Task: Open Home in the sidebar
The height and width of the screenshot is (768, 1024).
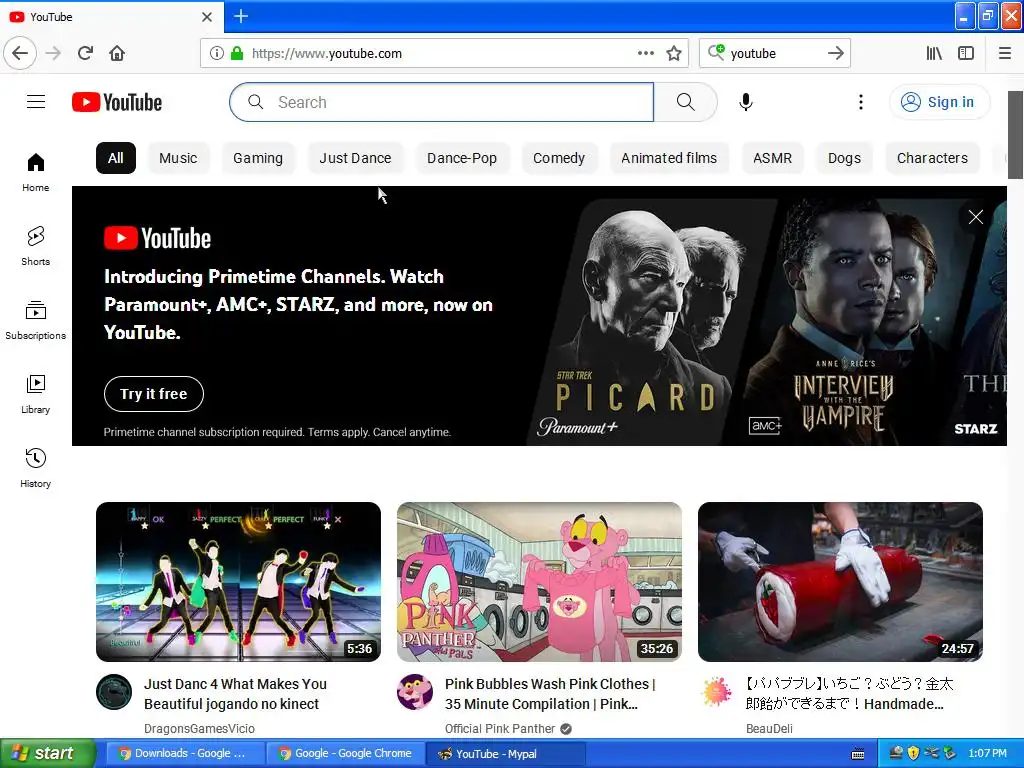Action: point(35,172)
